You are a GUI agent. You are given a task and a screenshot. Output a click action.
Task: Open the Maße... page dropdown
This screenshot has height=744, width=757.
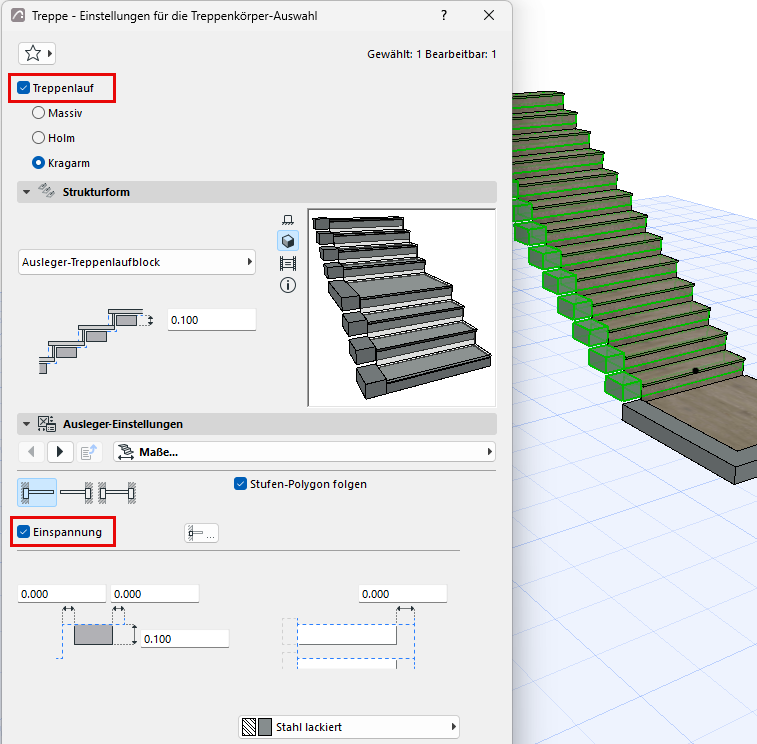[x=305, y=452]
